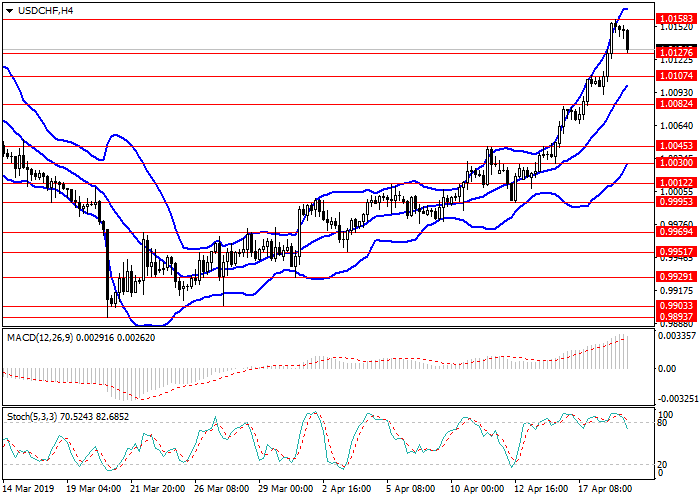700x500 pixels.
Task: Select the 1.01583 red price level label
Action: [677, 19]
